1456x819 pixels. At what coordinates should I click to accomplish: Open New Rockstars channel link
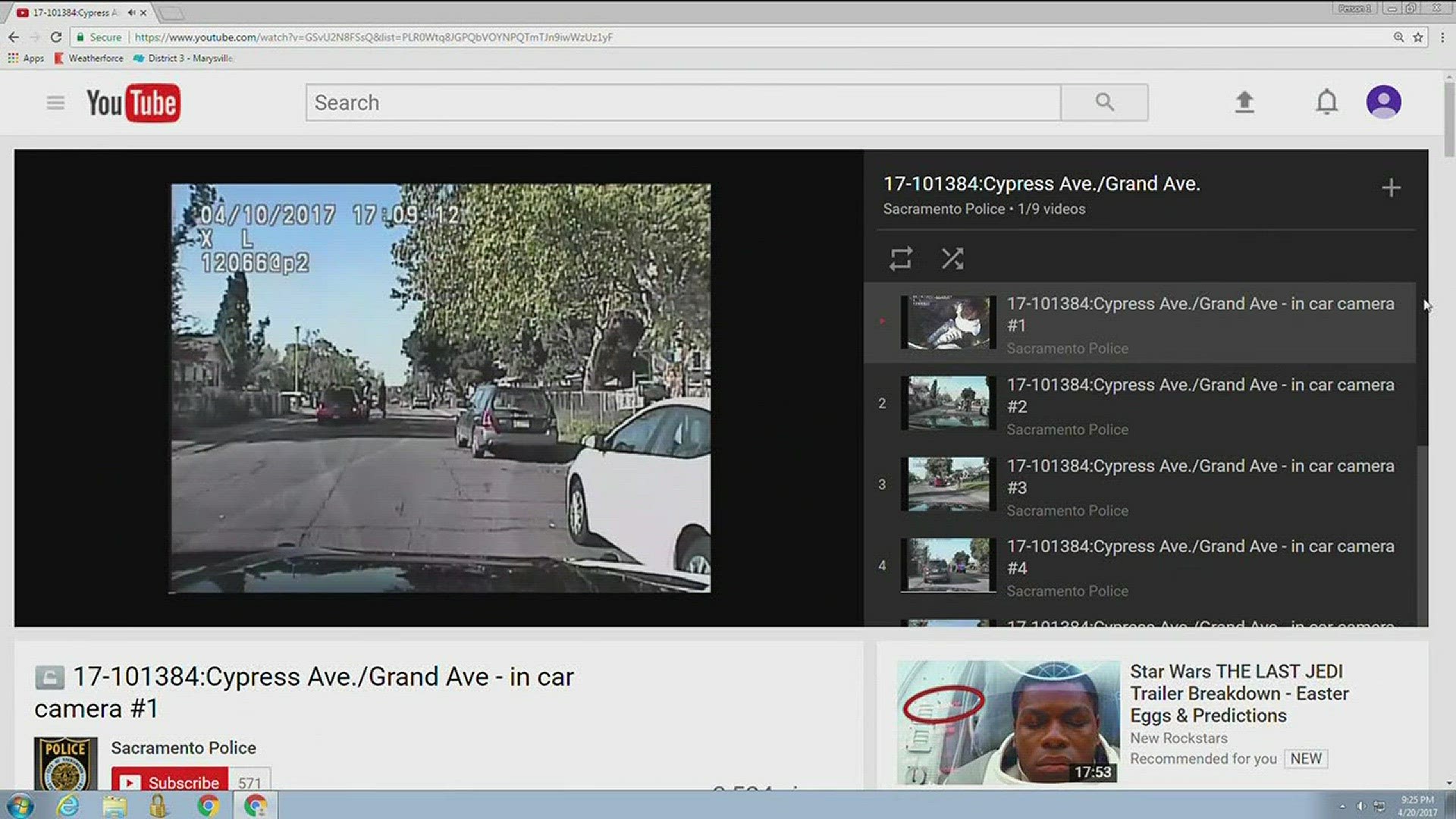click(1178, 738)
